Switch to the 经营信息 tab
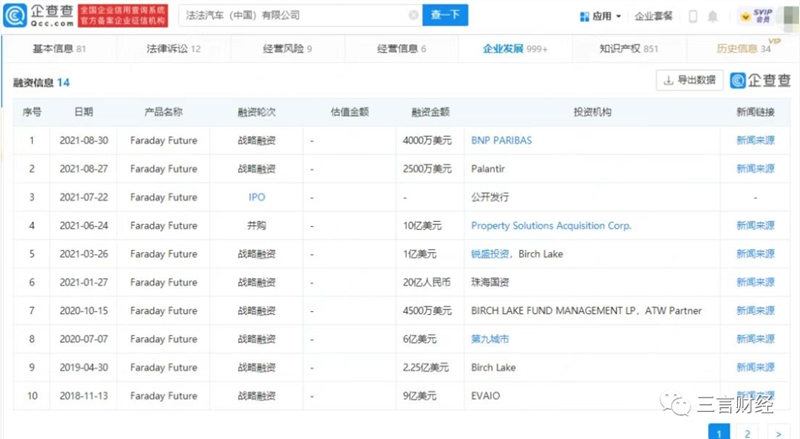Image resolution: width=800 pixels, height=439 pixels. 402,48
